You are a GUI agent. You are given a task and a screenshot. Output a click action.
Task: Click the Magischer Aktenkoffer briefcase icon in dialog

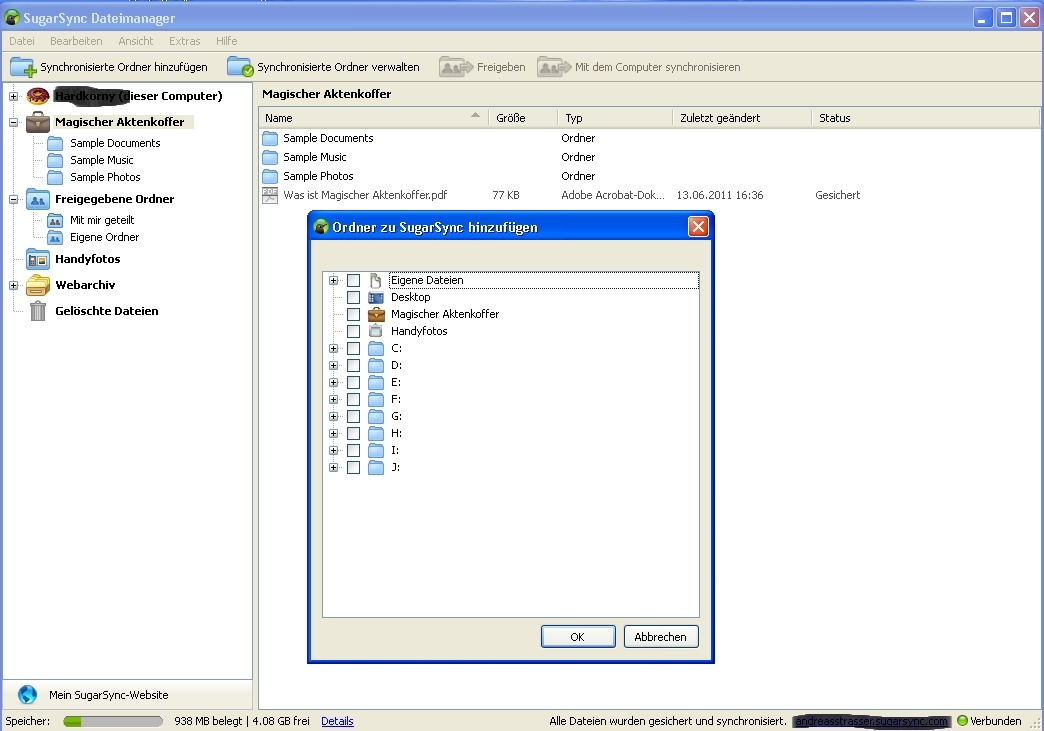coord(376,314)
